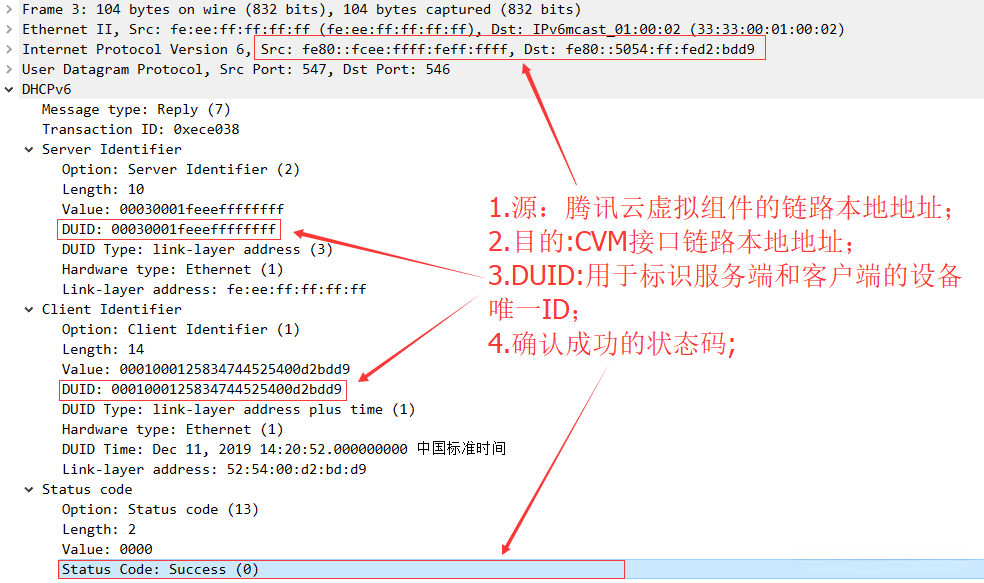Select the Status Code: Success row
Viewport: 984px width, 583px height.
(x=342, y=569)
